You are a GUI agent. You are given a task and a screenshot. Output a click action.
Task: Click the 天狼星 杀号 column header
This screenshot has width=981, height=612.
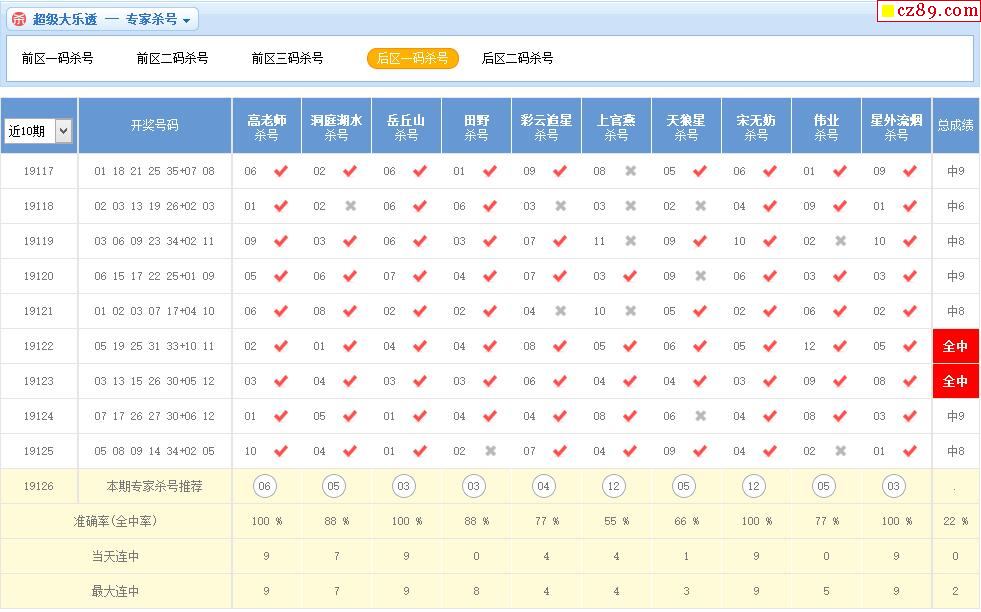686,126
